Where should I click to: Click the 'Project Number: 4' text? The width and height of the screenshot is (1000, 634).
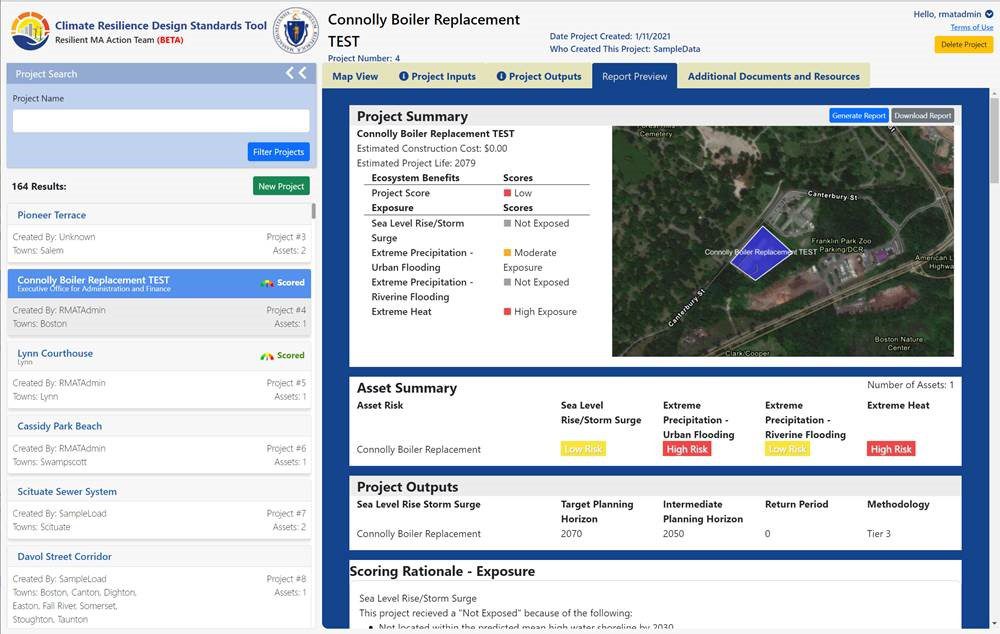click(364, 58)
